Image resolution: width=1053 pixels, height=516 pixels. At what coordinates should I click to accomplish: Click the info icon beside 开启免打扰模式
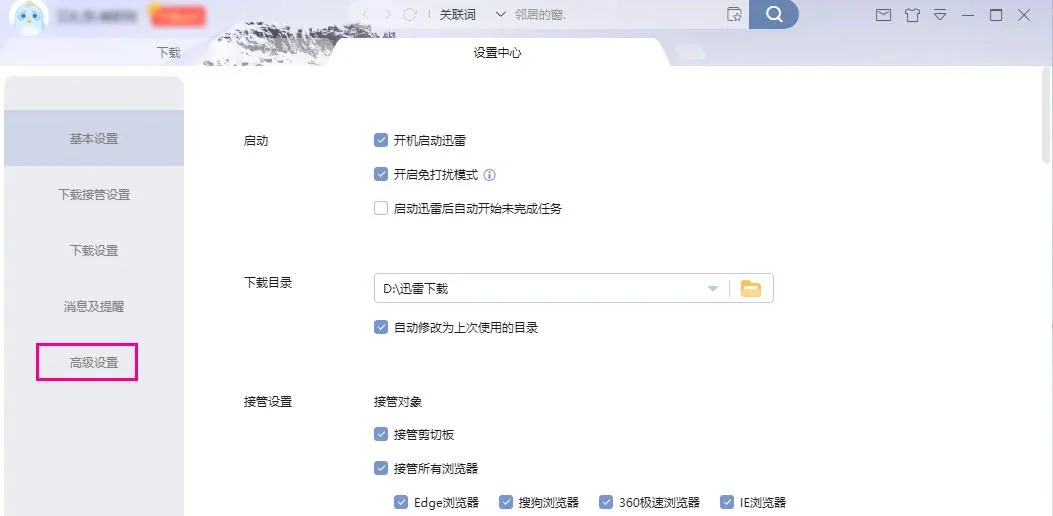pyautogui.click(x=490, y=175)
